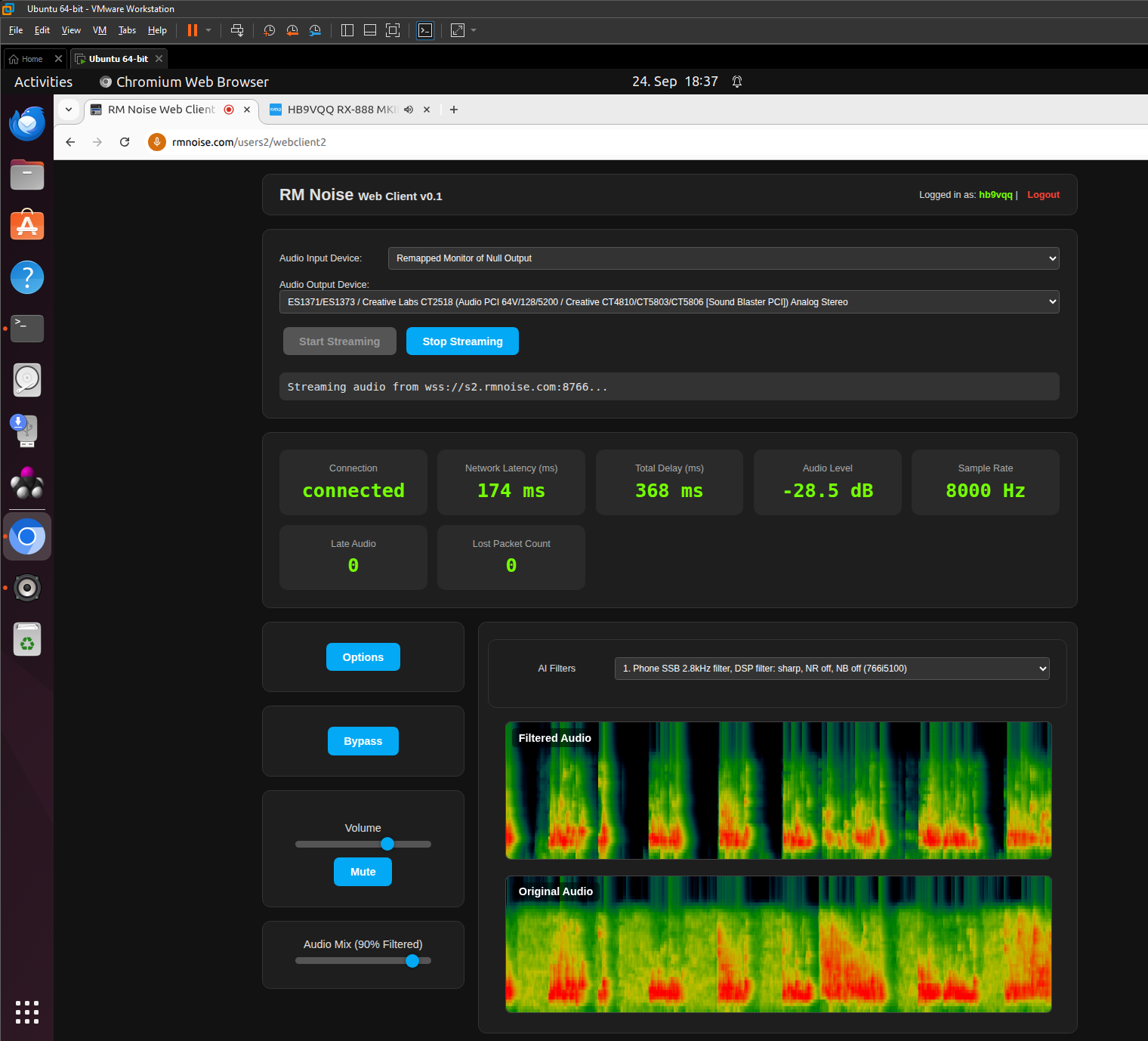Open Thunderbird from the Ubuntu dock
The width and height of the screenshot is (1148, 1041).
[x=27, y=123]
